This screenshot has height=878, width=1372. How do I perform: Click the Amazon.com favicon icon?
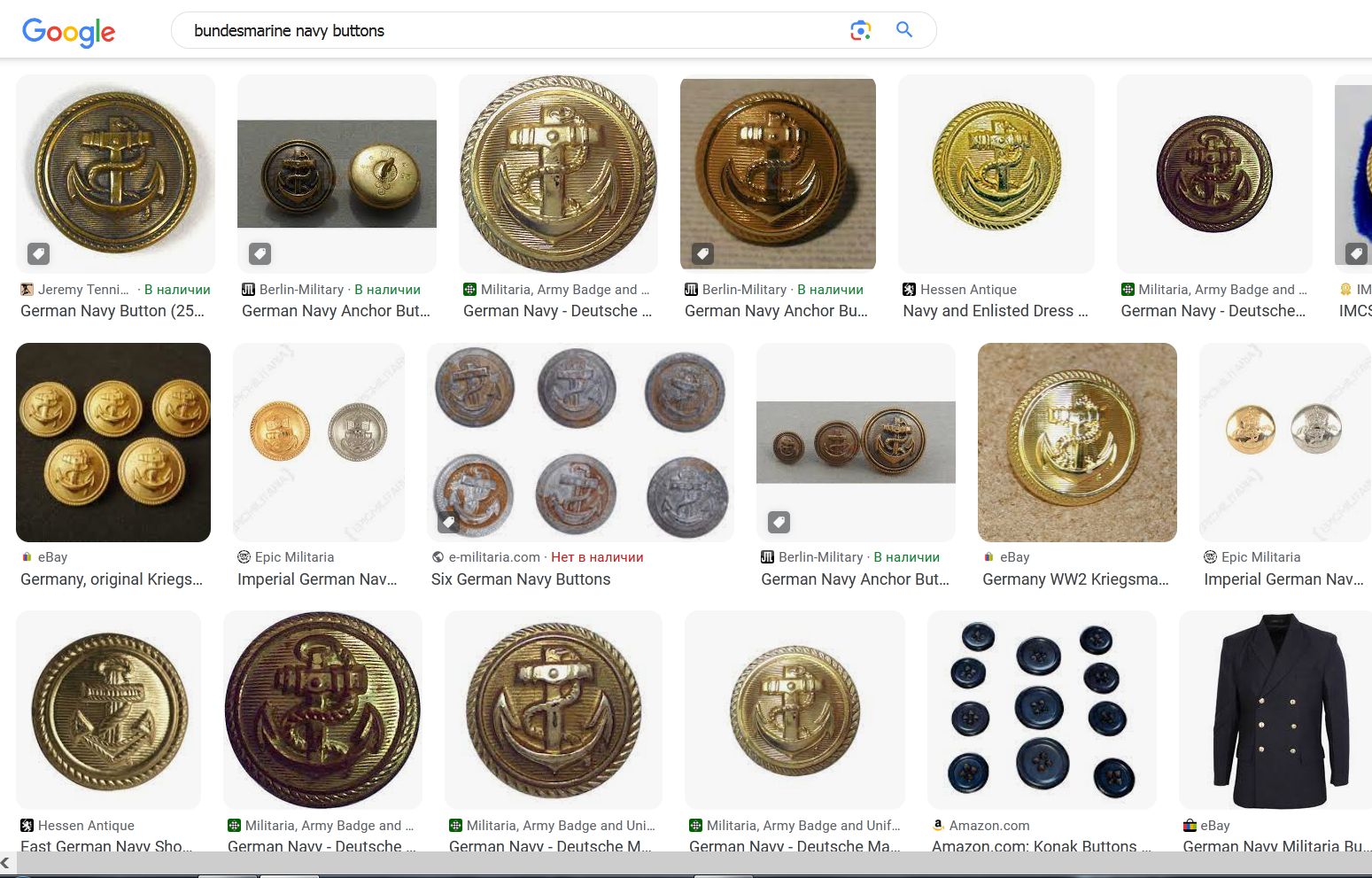click(x=938, y=825)
